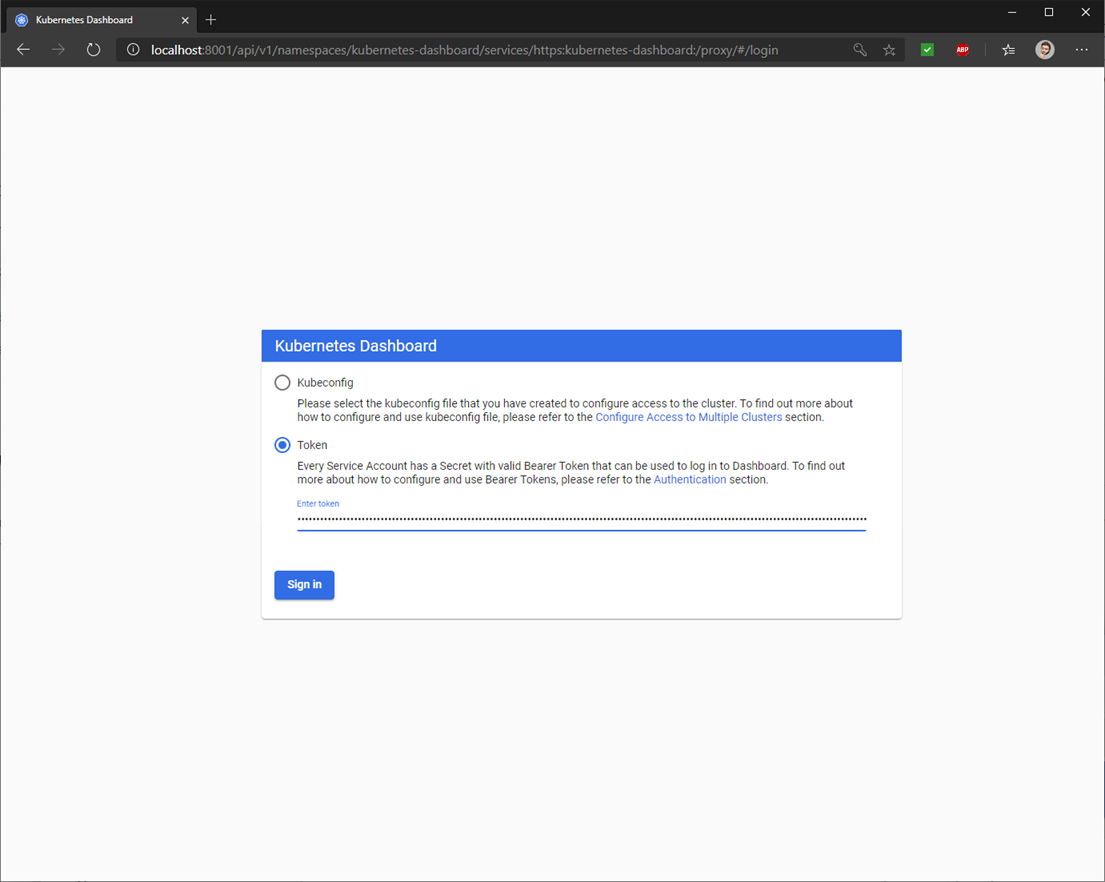Select the Token radio option
This screenshot has height=882, width=1105.
click(x=282, y=445)
